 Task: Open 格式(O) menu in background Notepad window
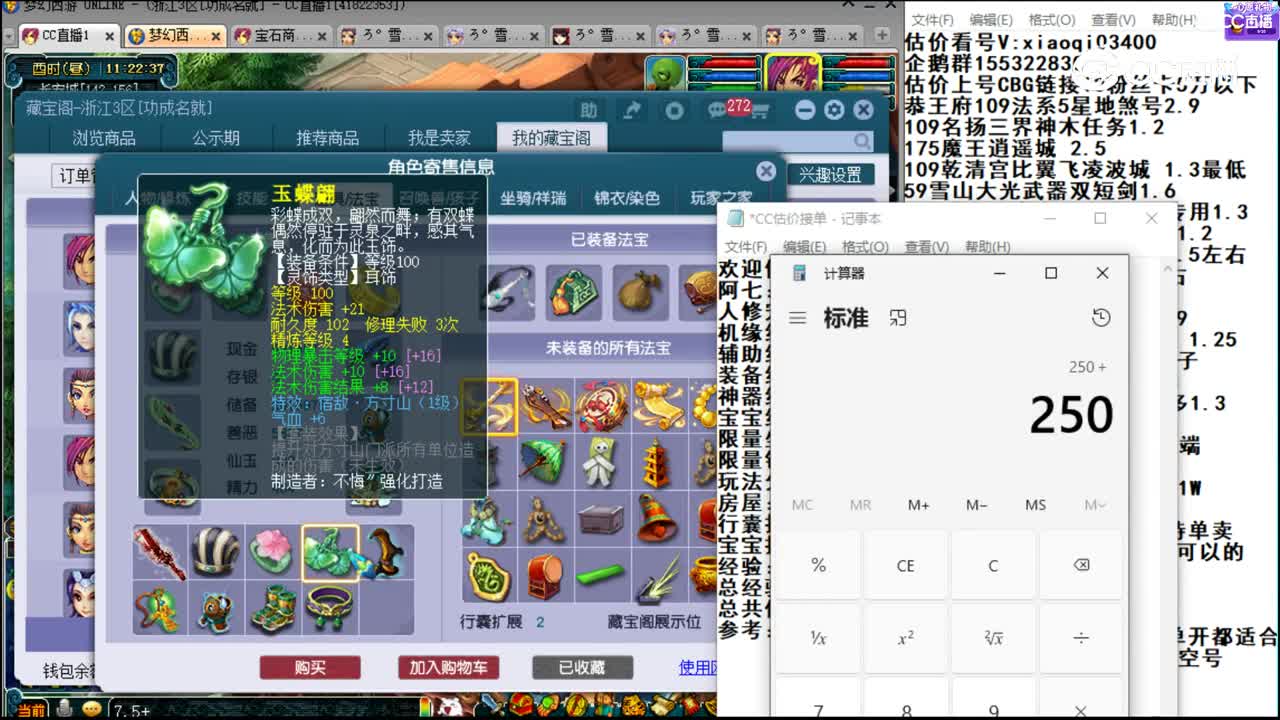tap(1052, 20)
